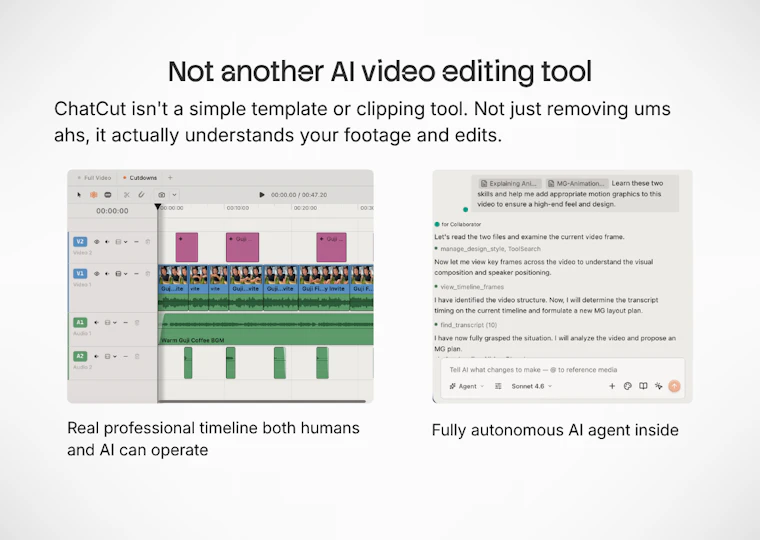Mute the A1 audio track

point(96,322)
